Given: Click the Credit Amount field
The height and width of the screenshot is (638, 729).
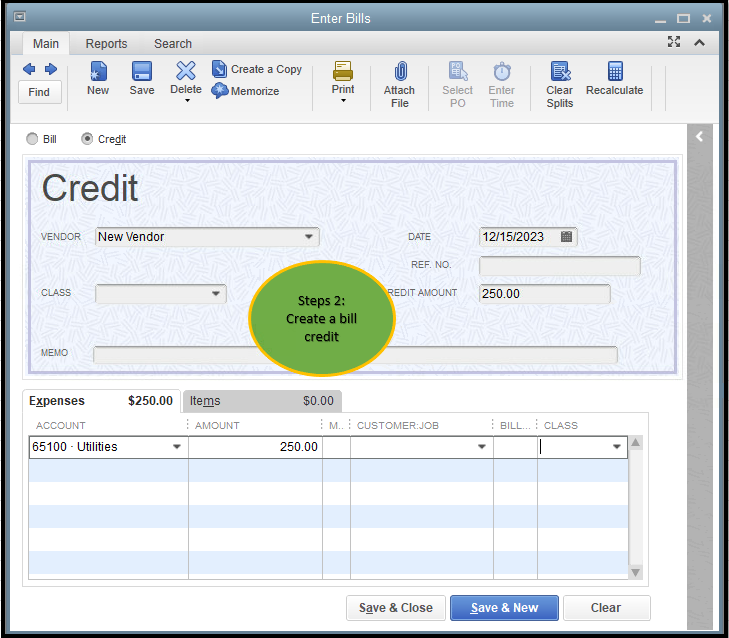Looking at the screenshot, I should tap(544, 294).
